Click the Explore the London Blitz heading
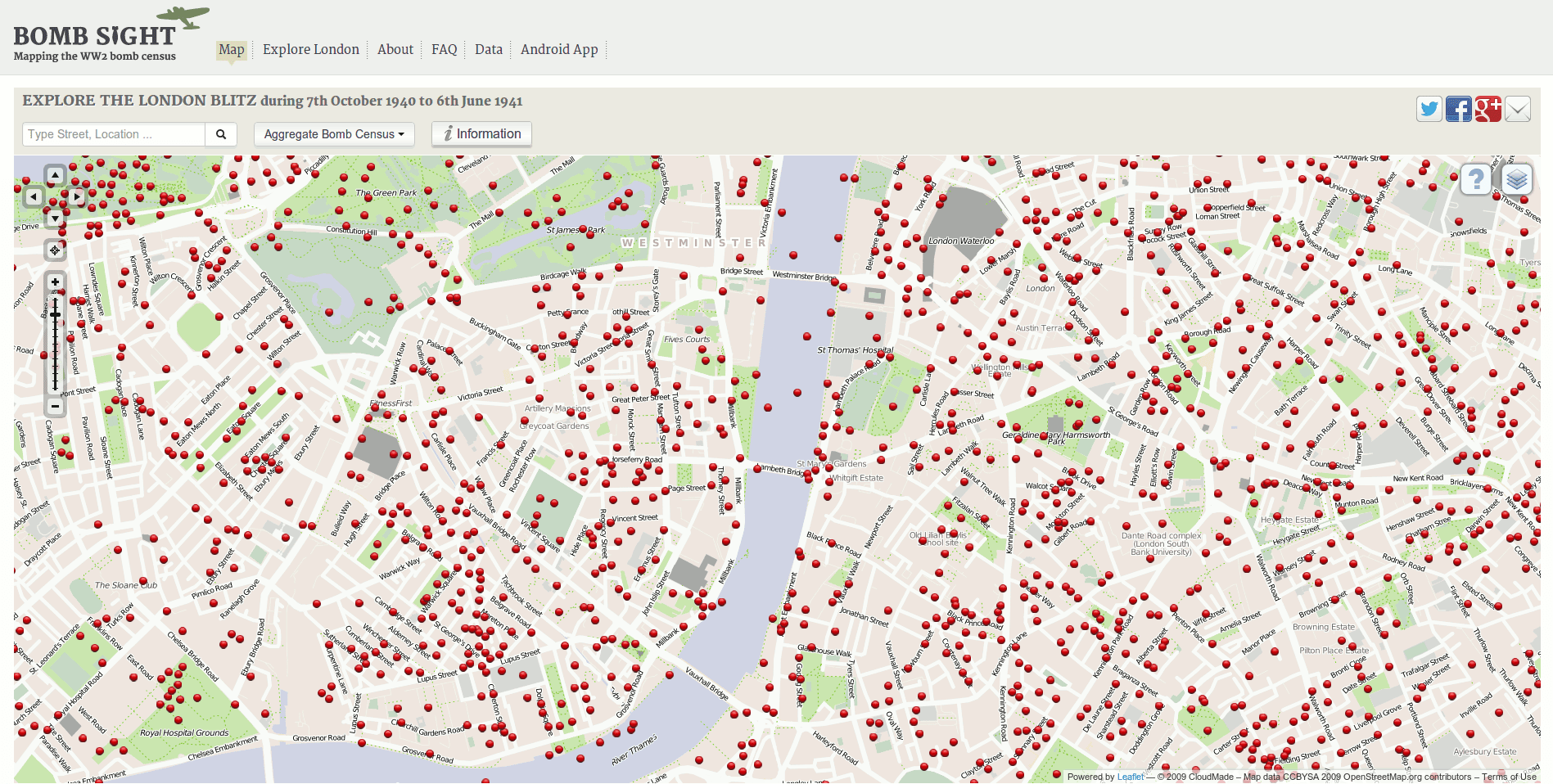 click(273, 101)
